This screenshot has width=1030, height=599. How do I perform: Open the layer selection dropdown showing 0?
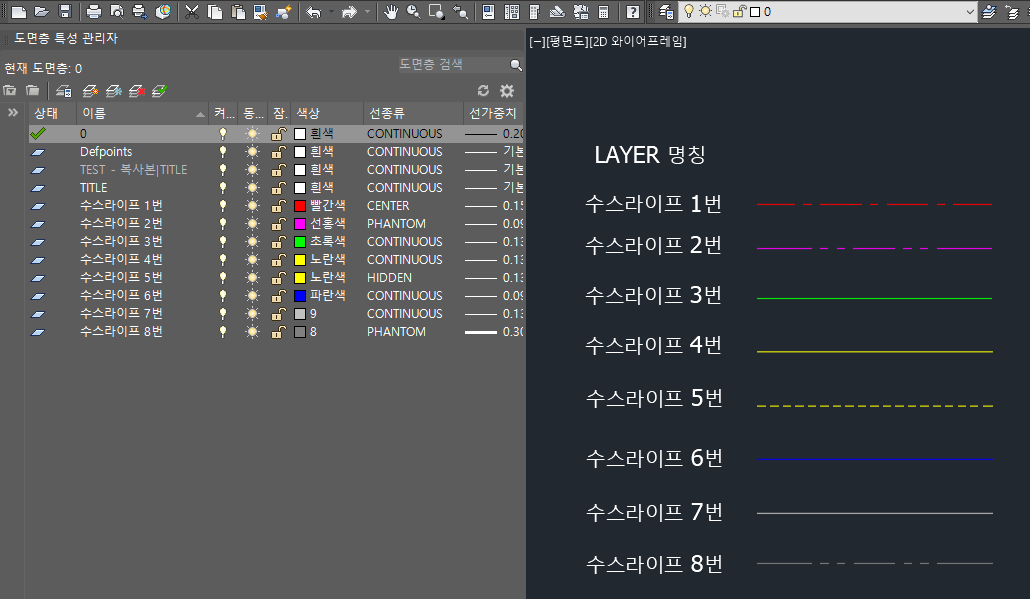tap(829, 11)
